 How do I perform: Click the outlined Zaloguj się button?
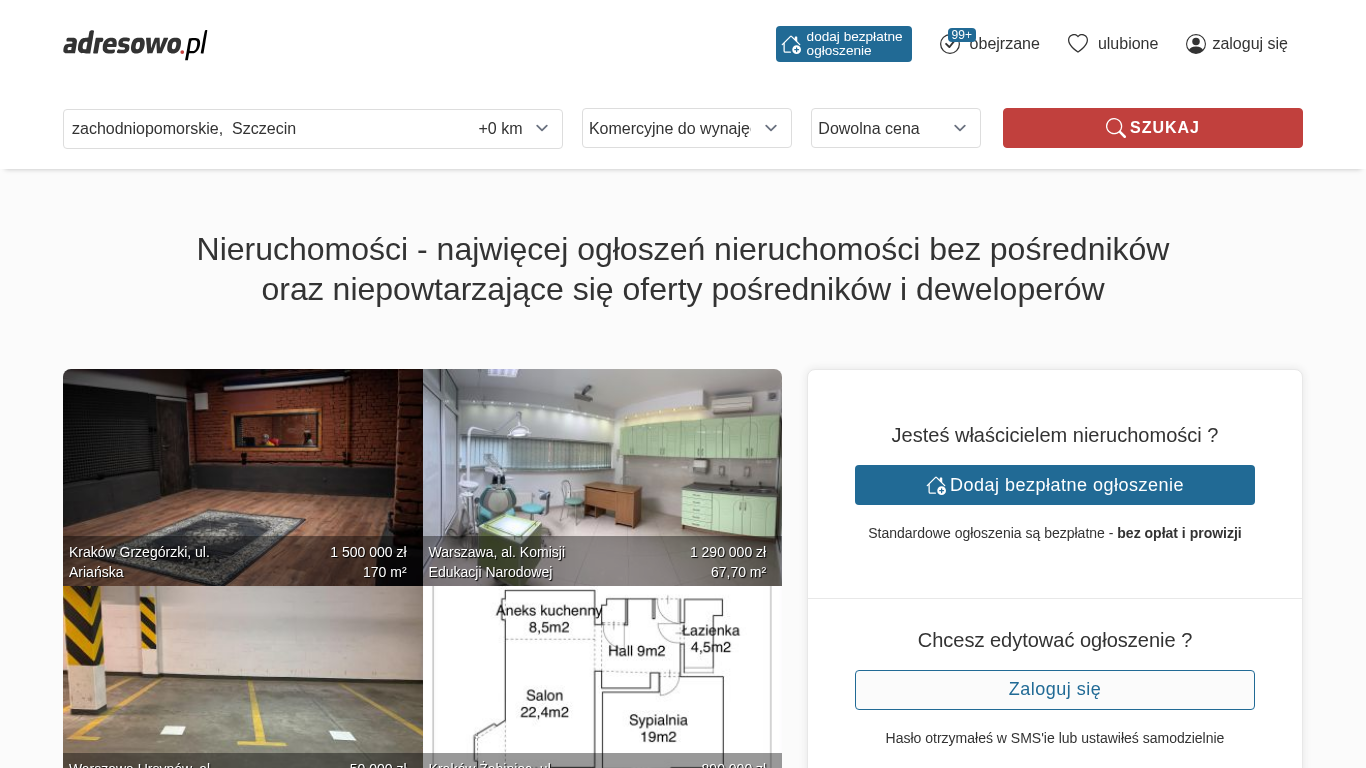point(1054,690)
